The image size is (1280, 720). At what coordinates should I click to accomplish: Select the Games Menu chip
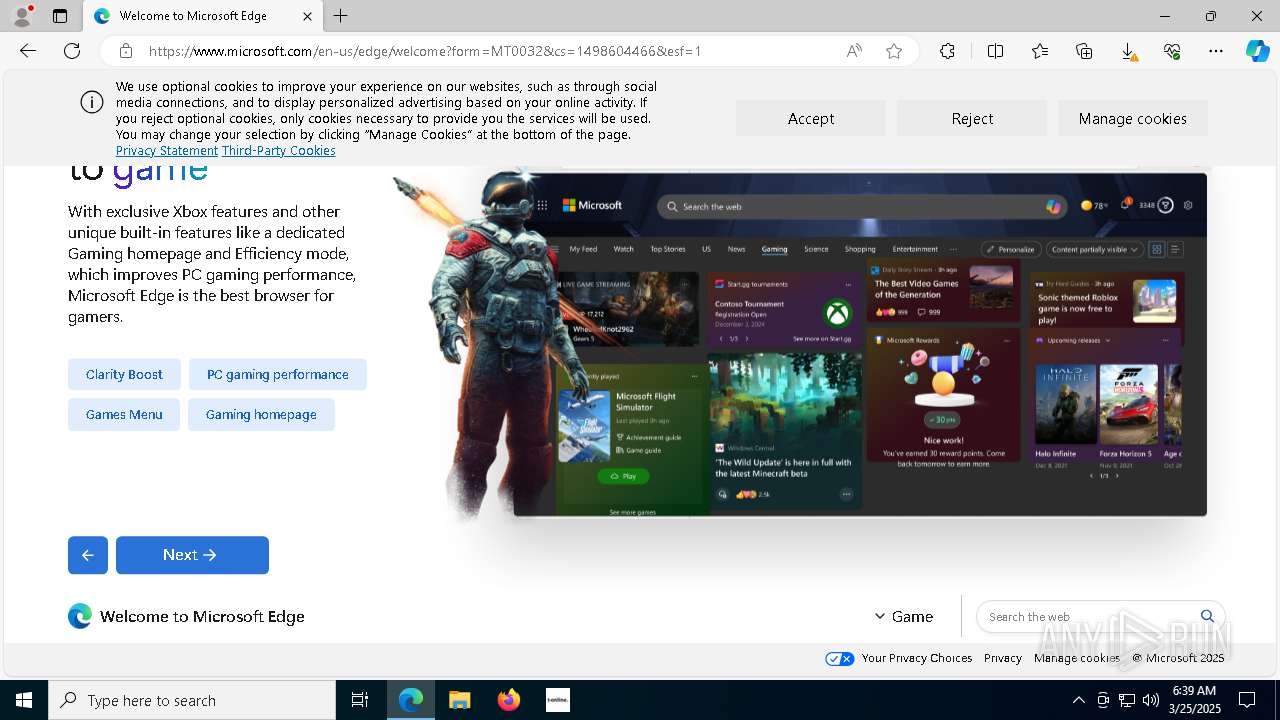pyautogui.click(x=124, y=414)
